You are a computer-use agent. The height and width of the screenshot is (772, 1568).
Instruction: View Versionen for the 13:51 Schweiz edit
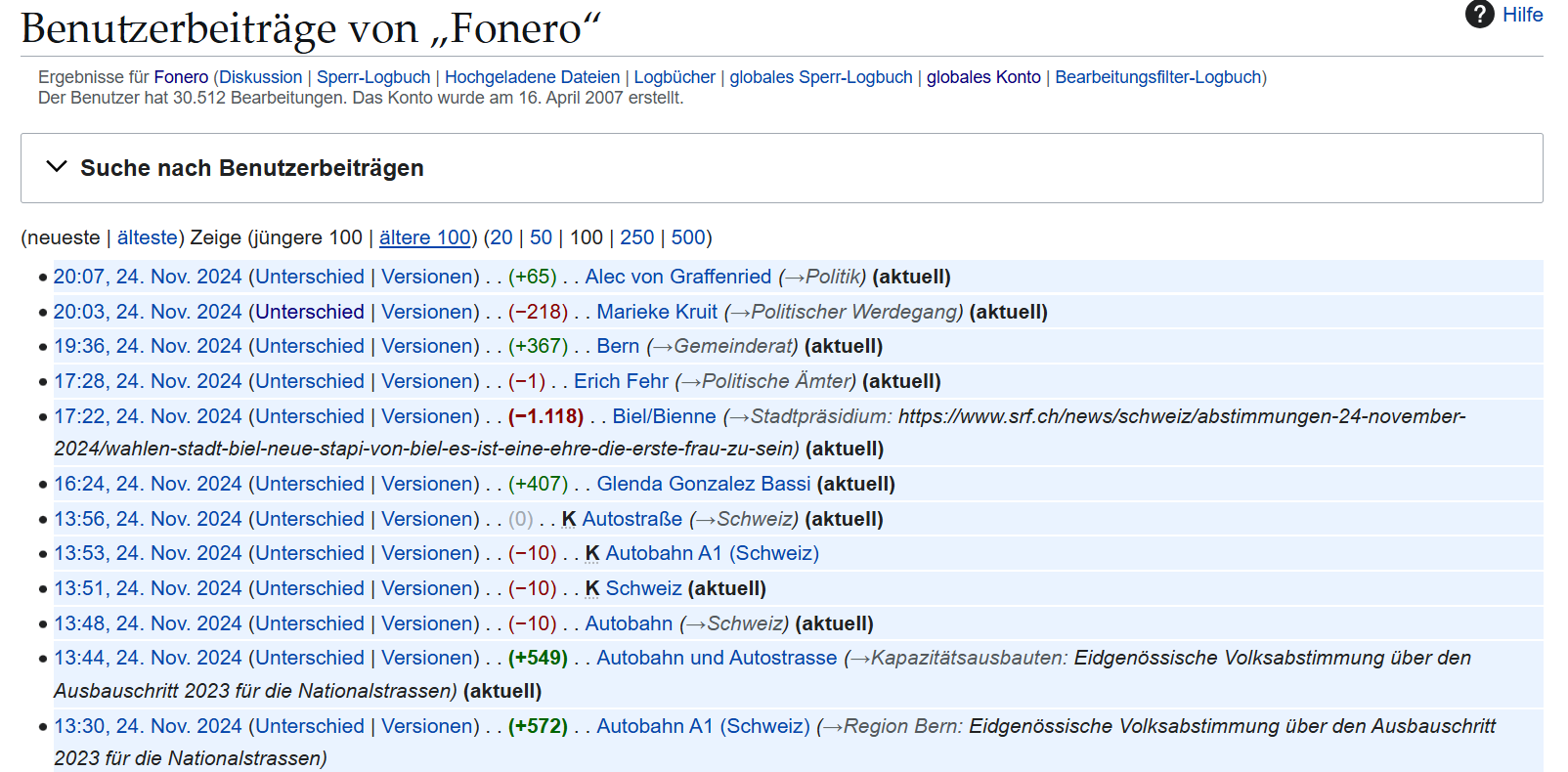click(x=427, y=588)
